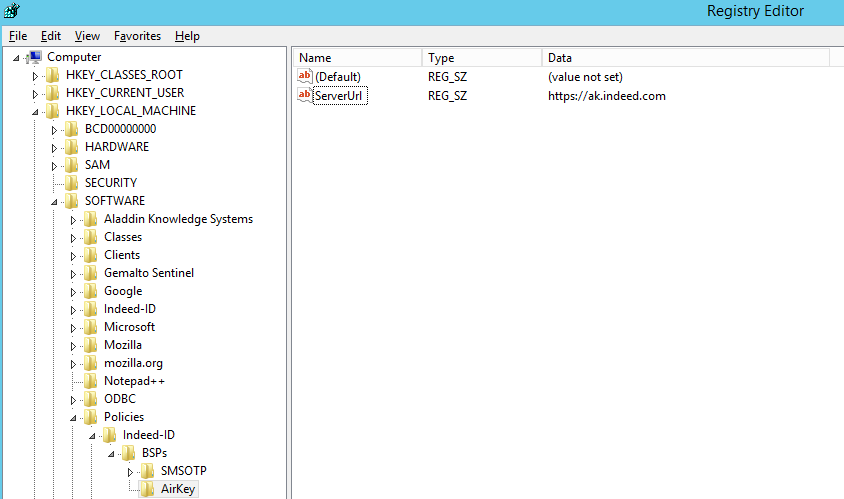Click the Registry Editor title bar icon
The image size is (844, 499).
[x=12, y=11]
